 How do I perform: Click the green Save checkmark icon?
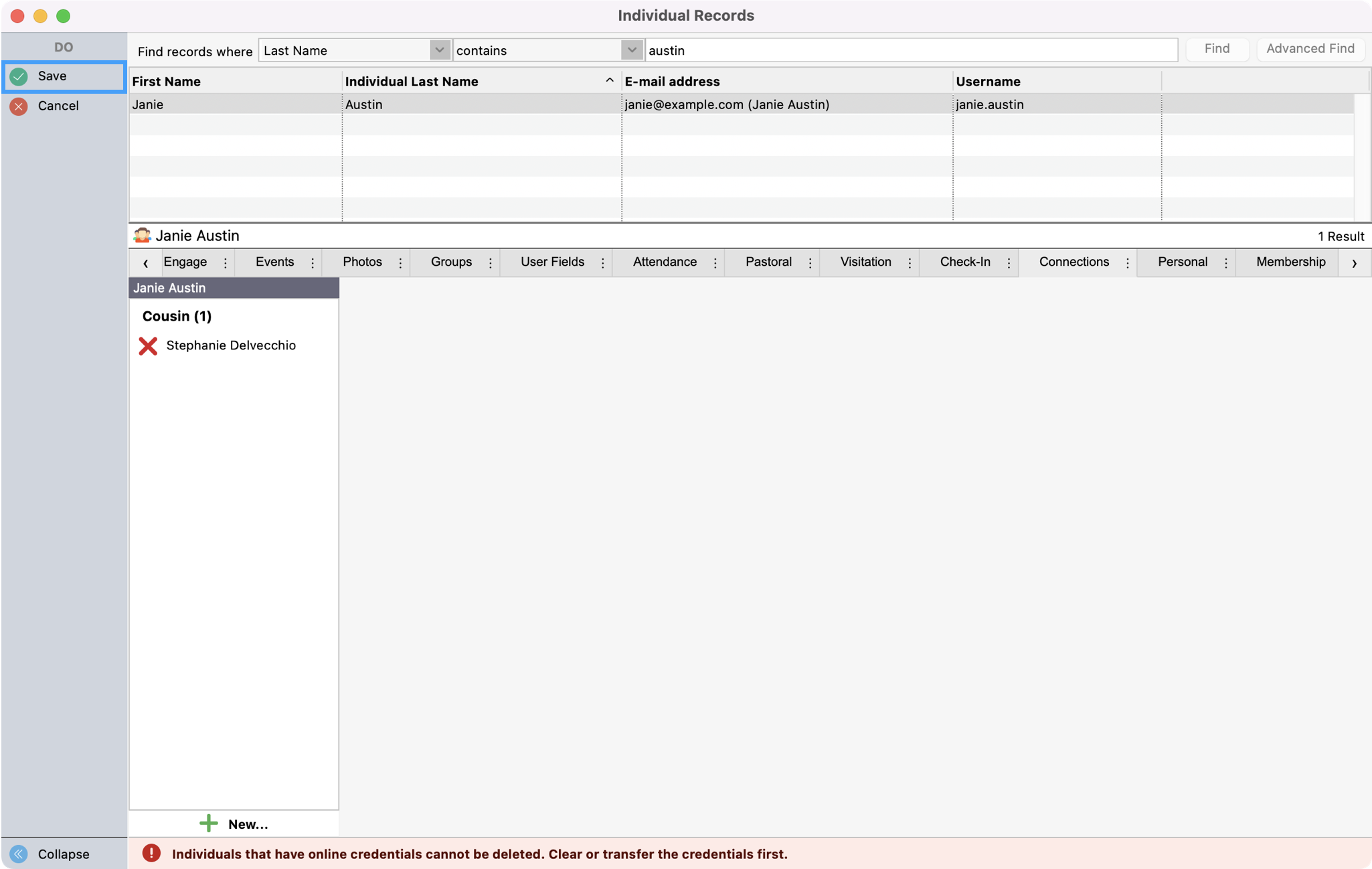click(19, 76)
